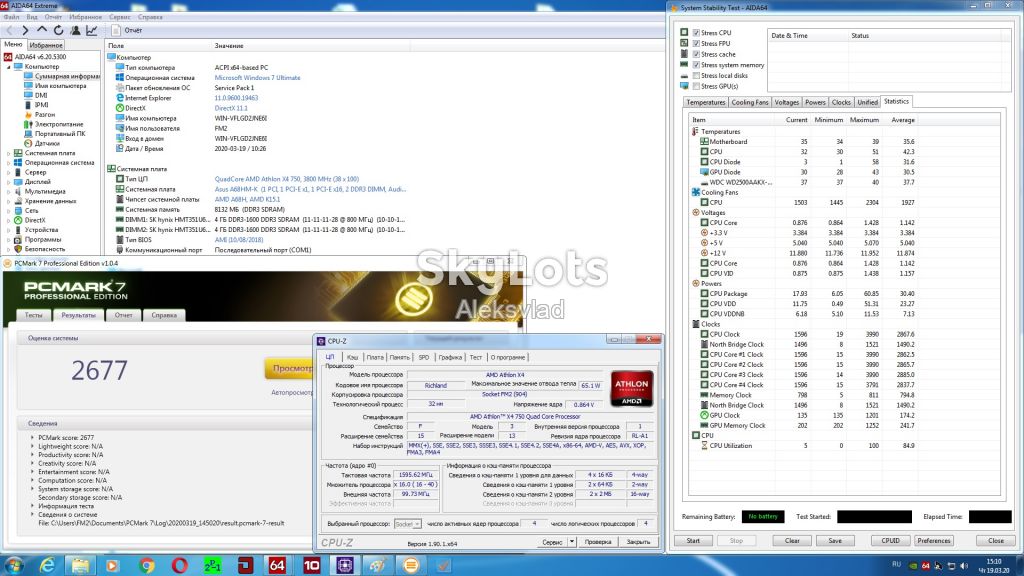The image size is (1024, 576).
Task: Open the Opera browser from the taskbar
Action: point(180,565)
